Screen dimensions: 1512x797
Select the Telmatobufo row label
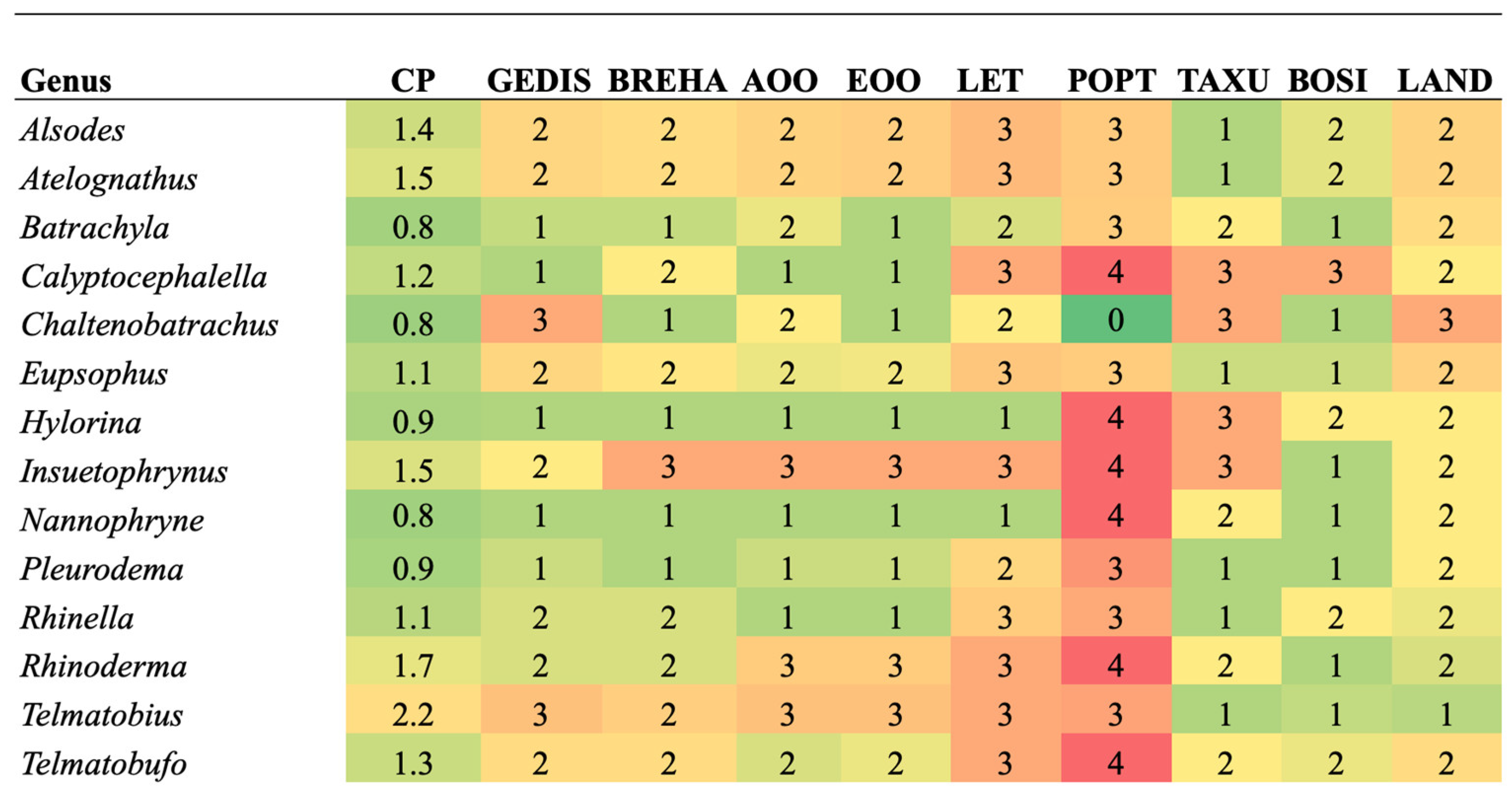click(104, 763)
